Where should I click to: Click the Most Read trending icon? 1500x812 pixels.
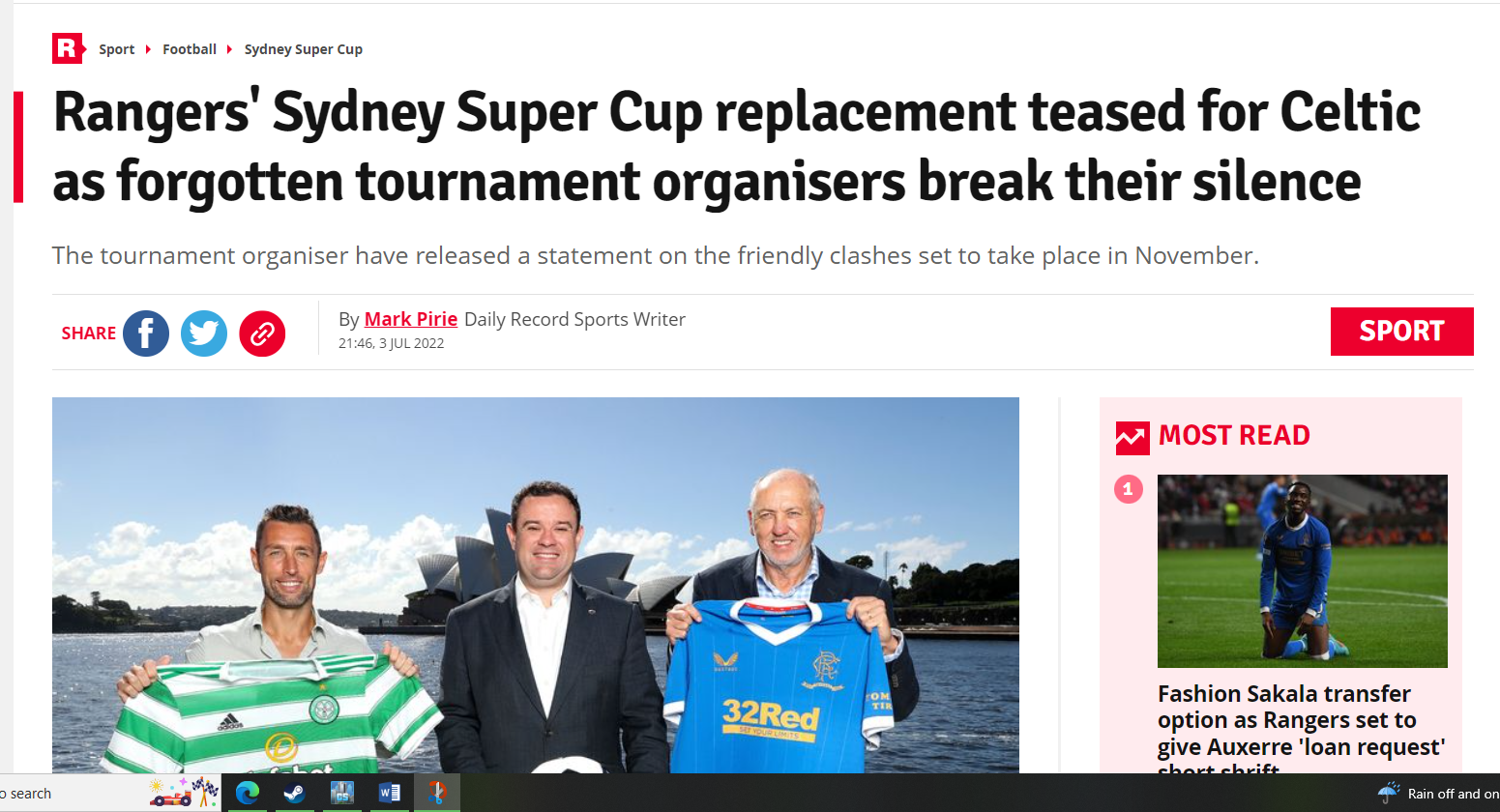click(1132, 438)
